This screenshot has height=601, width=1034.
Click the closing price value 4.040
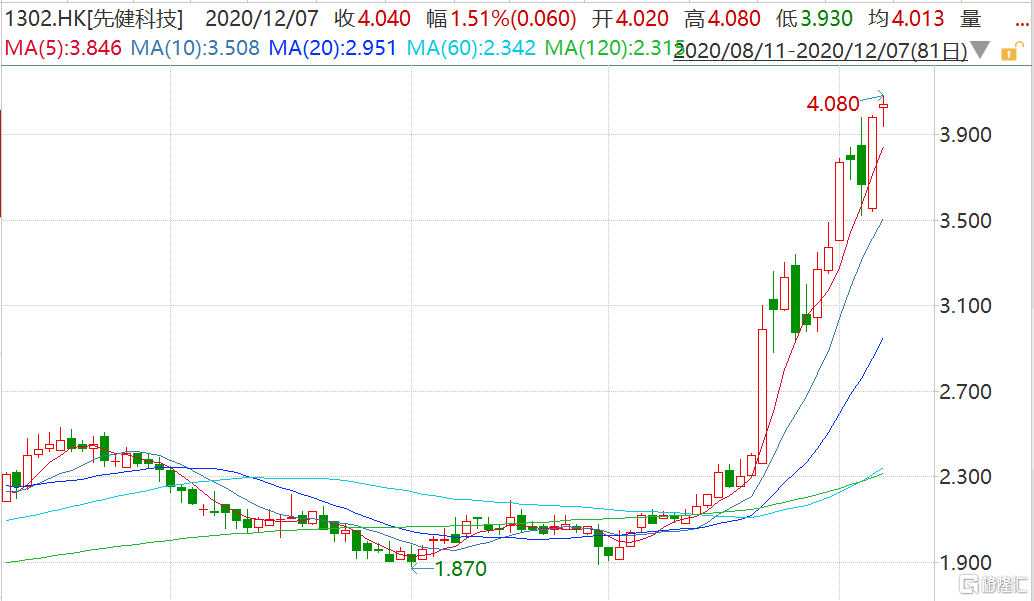tap(388, 19)
